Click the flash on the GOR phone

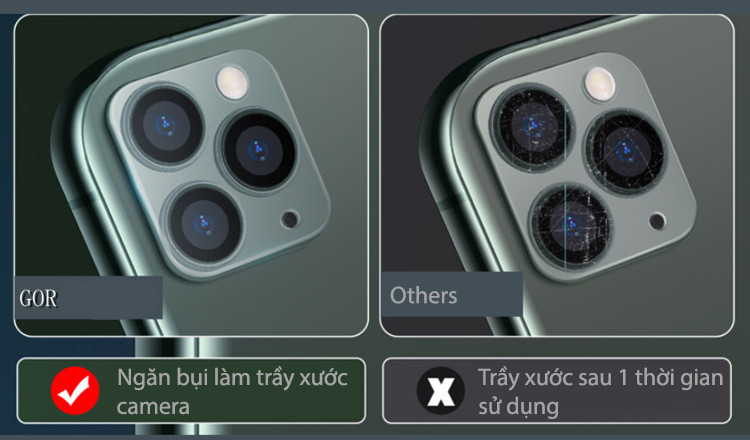232,82
